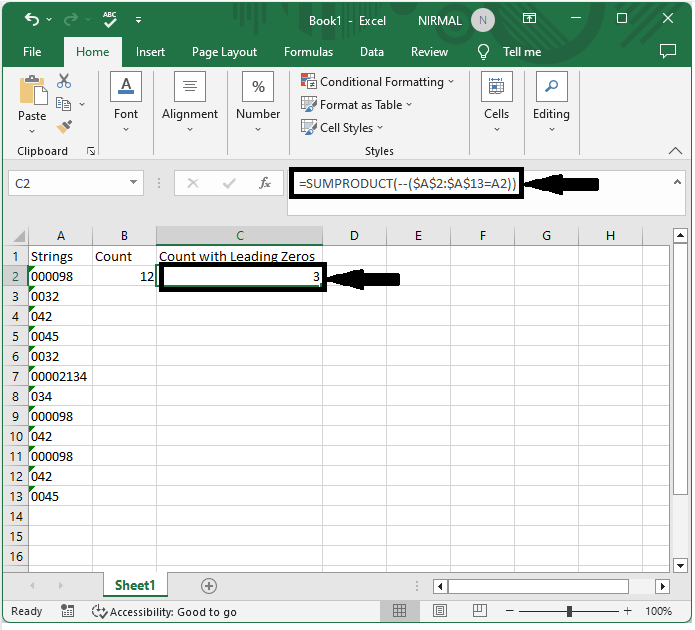Open Ribbon Display Options icon
The width and height of the screenshot is (695, 630).
[x=529, y=18]
